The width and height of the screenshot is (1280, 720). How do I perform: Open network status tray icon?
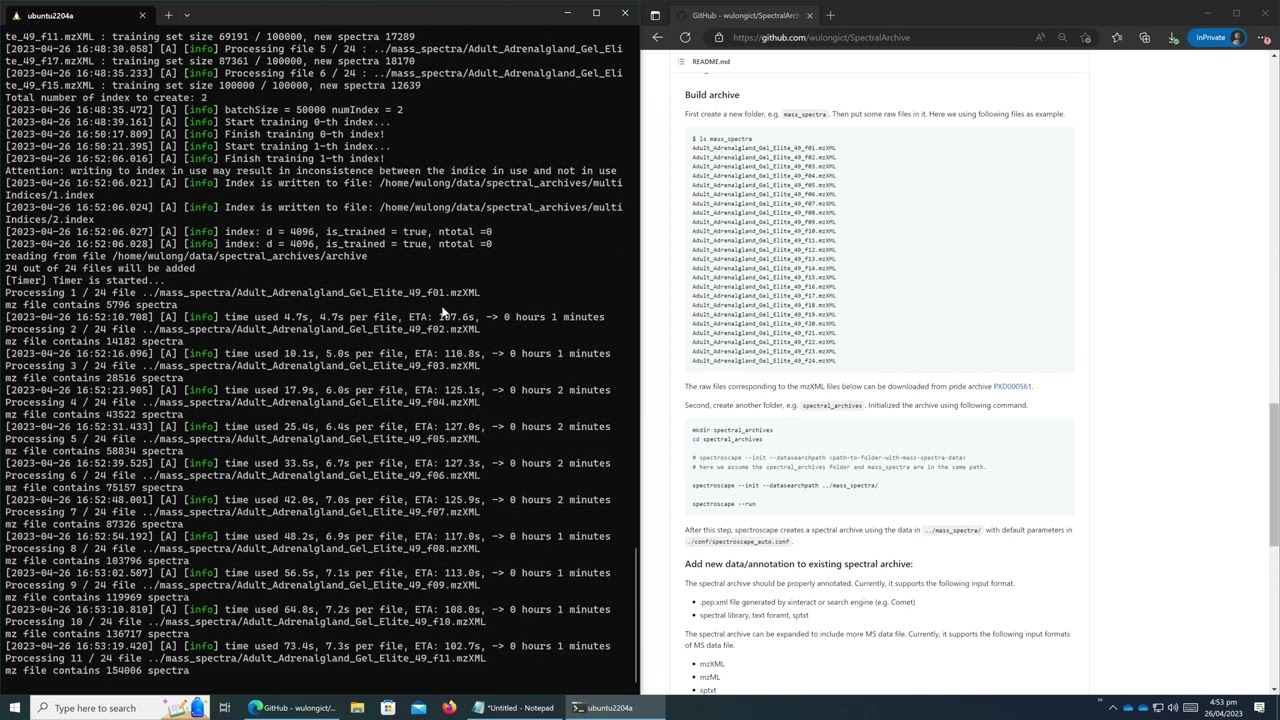coord(1158,708)
